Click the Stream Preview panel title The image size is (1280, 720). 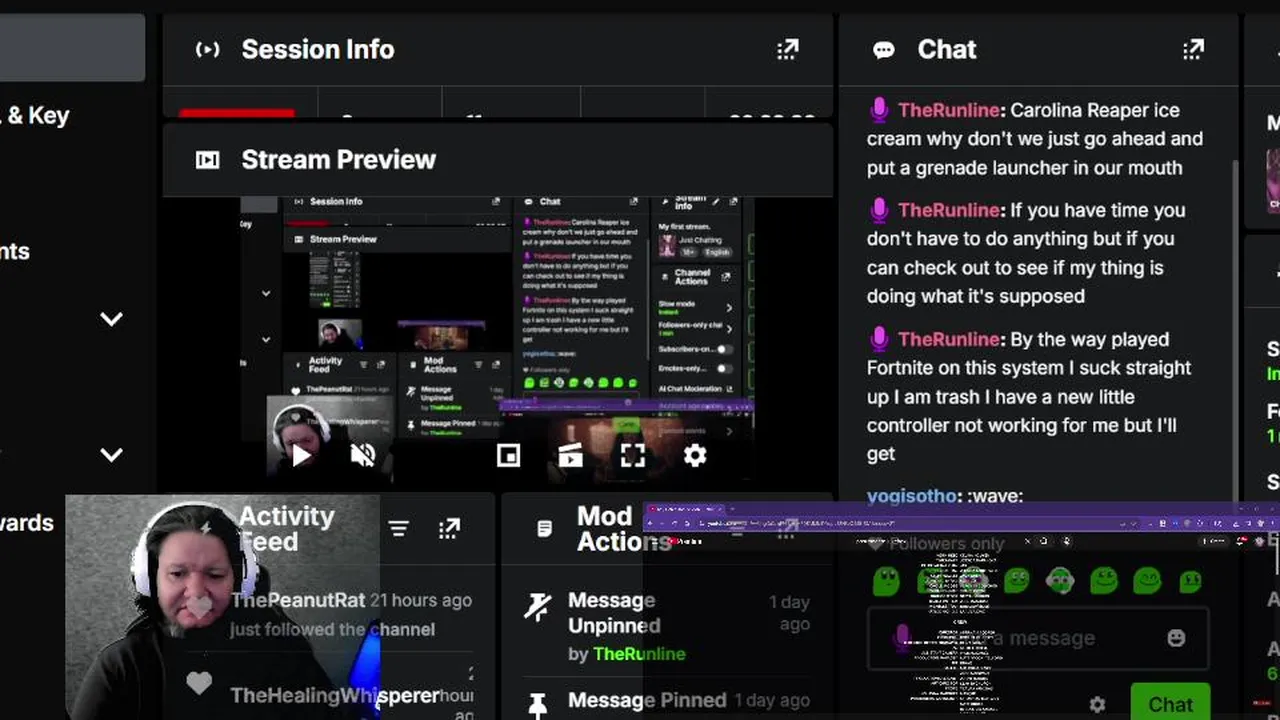coord(339,160)
